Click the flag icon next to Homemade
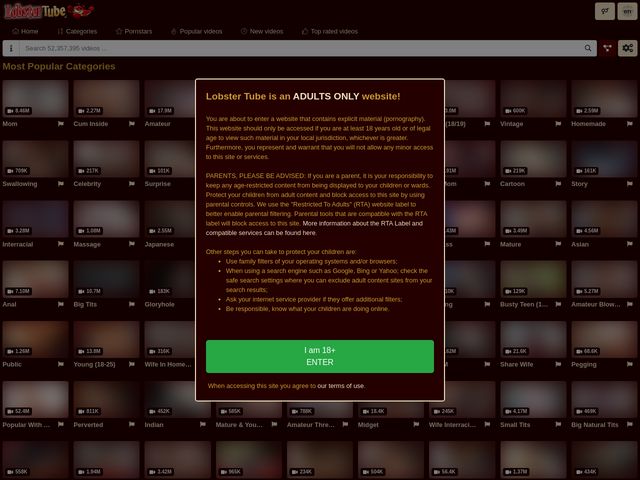The image size is (640, 480). [629, 124]
